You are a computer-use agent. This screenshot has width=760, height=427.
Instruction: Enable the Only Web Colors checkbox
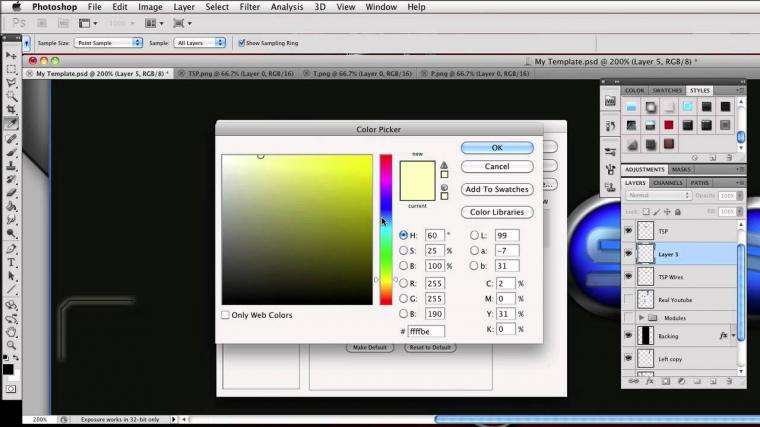(226, 315)
